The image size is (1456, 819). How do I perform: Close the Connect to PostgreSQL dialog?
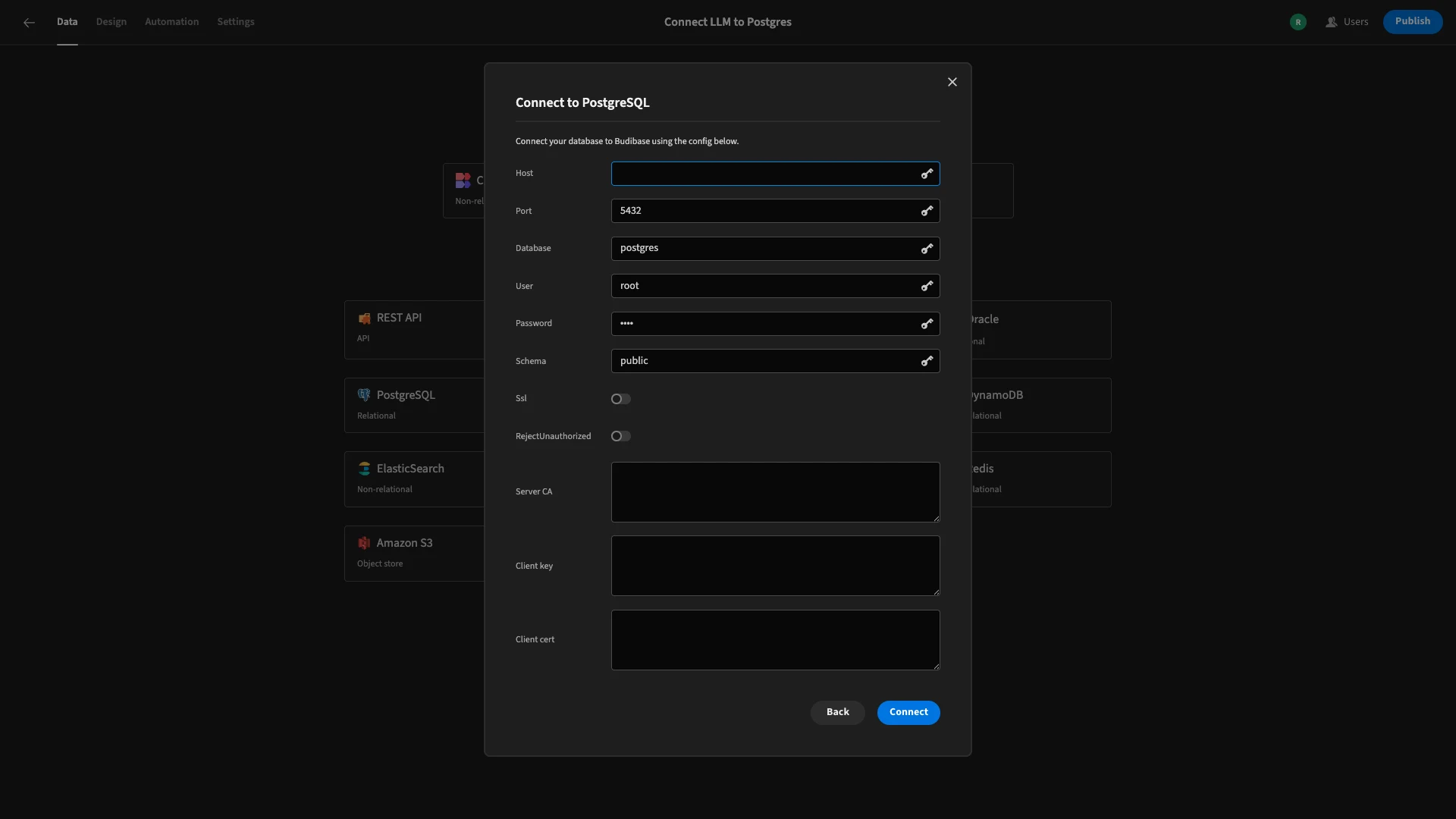pyautogui.click(x=952, y=82)
